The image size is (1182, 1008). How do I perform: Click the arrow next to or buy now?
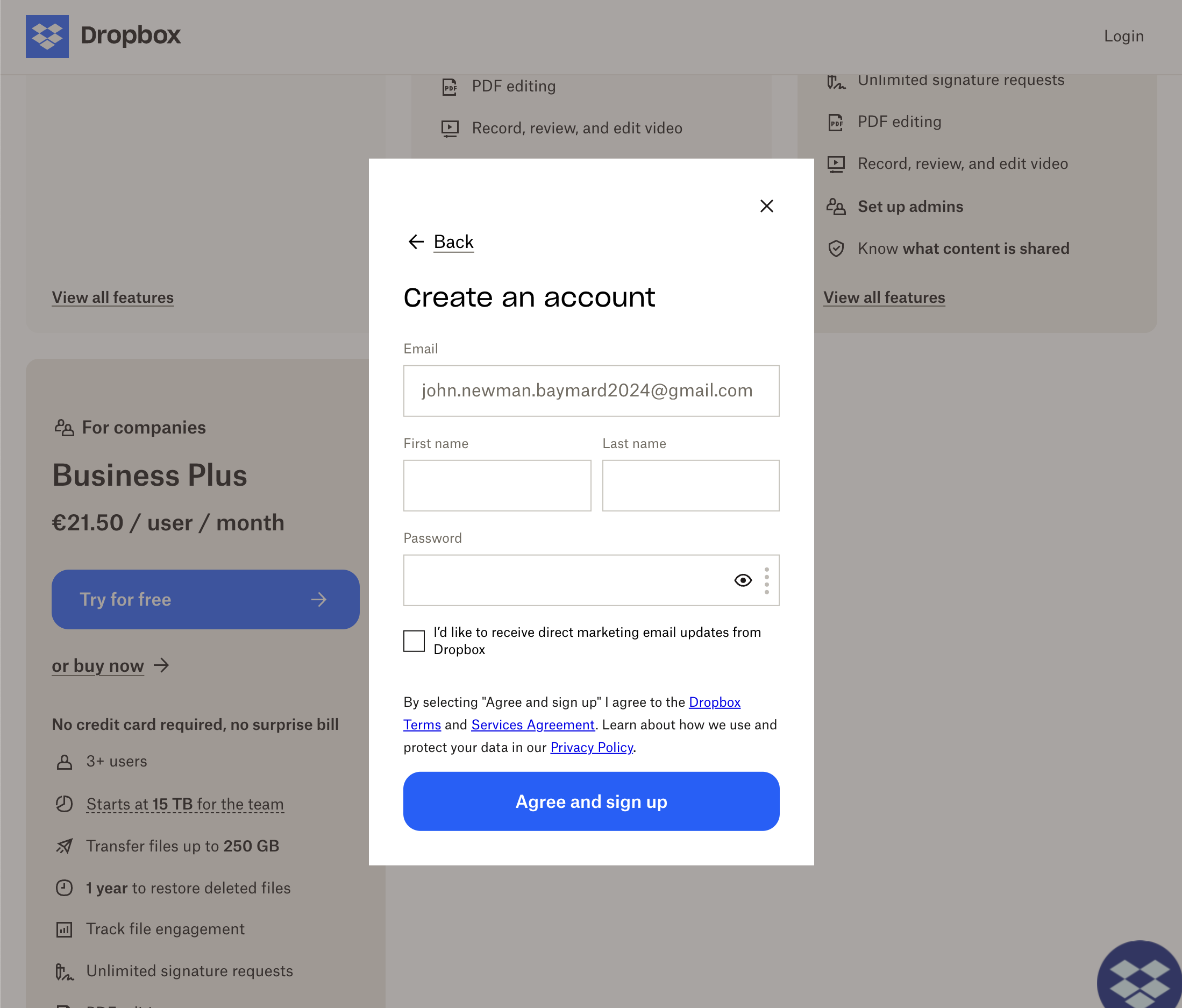(x=162, y=665)
